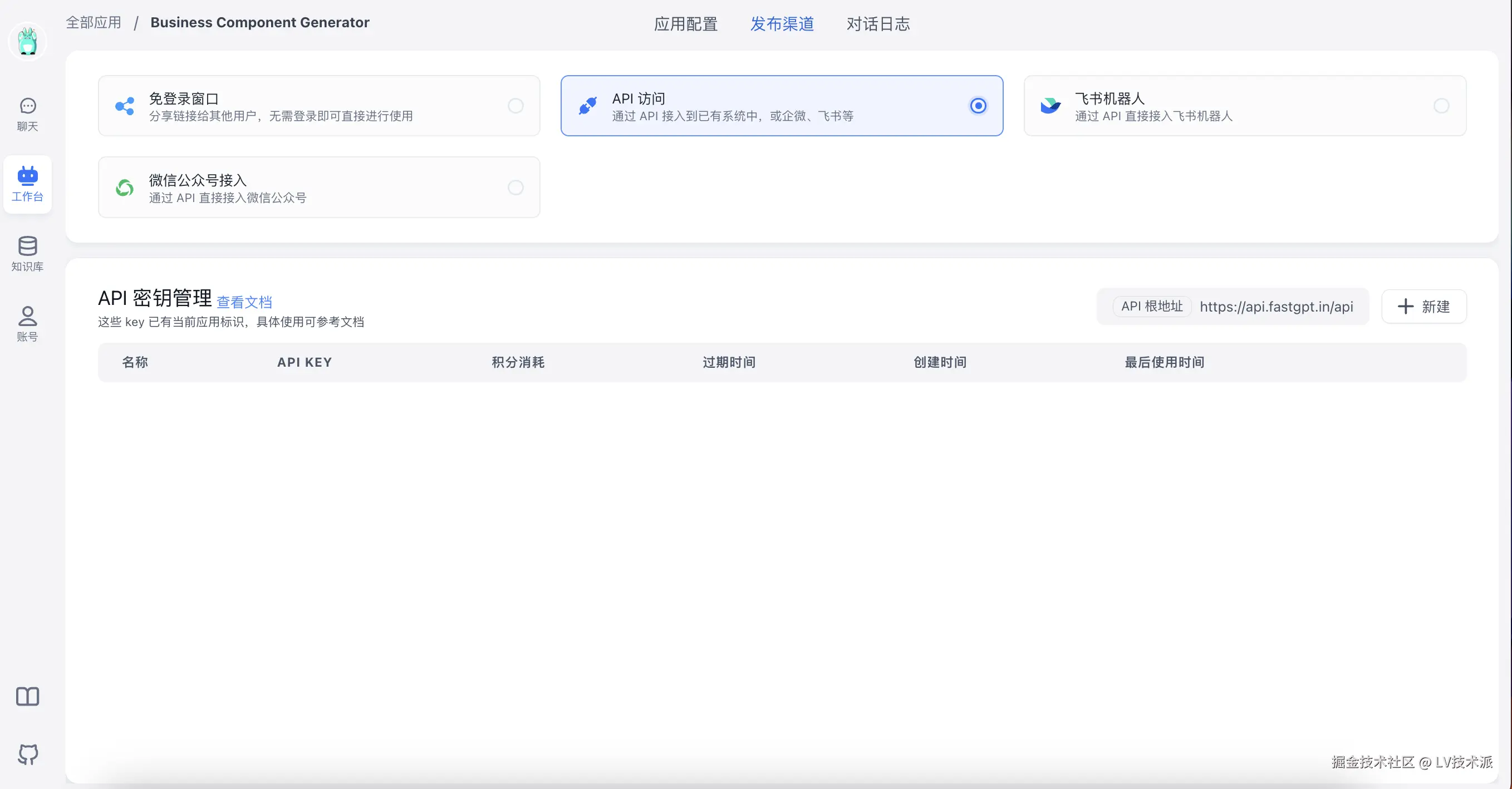The height and width of the screenshot is (789, 1512).
Task: Click the selected API 访问 radio button
Action: pos(978,106)
